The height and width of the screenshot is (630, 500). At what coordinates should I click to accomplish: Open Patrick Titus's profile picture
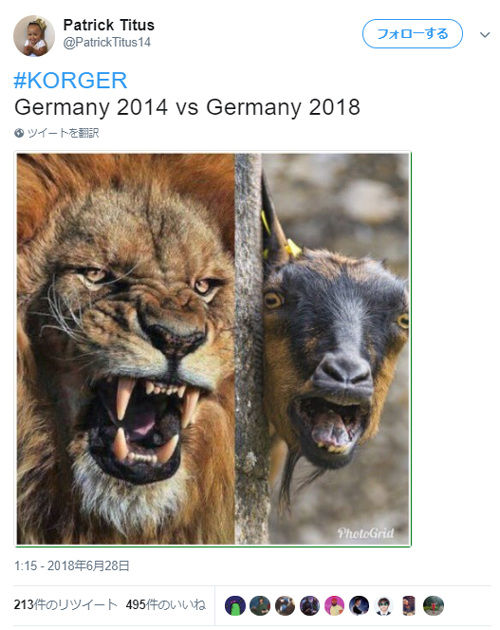click(34, 36)
